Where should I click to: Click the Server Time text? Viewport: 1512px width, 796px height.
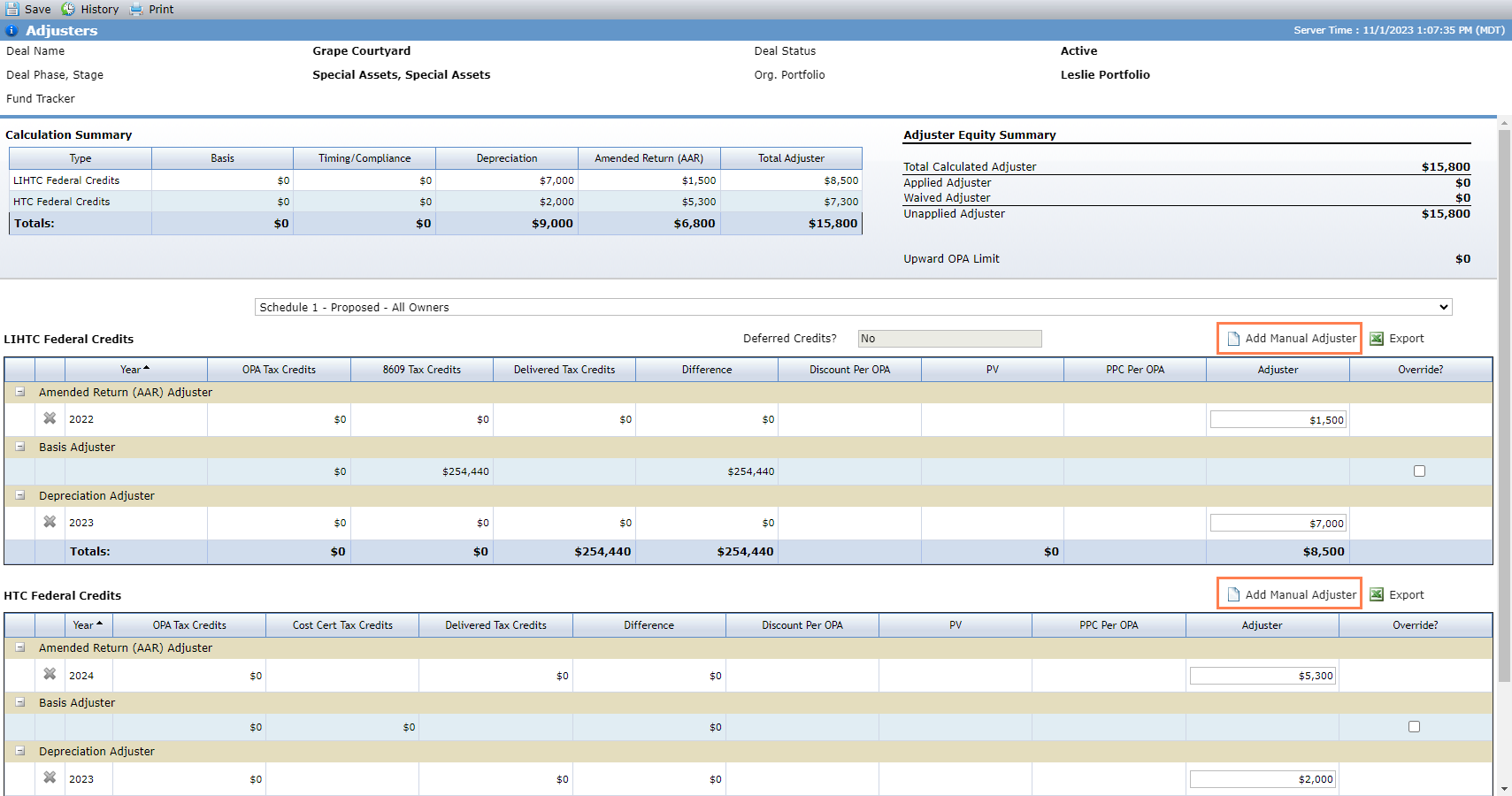[x=1399, y=30]
